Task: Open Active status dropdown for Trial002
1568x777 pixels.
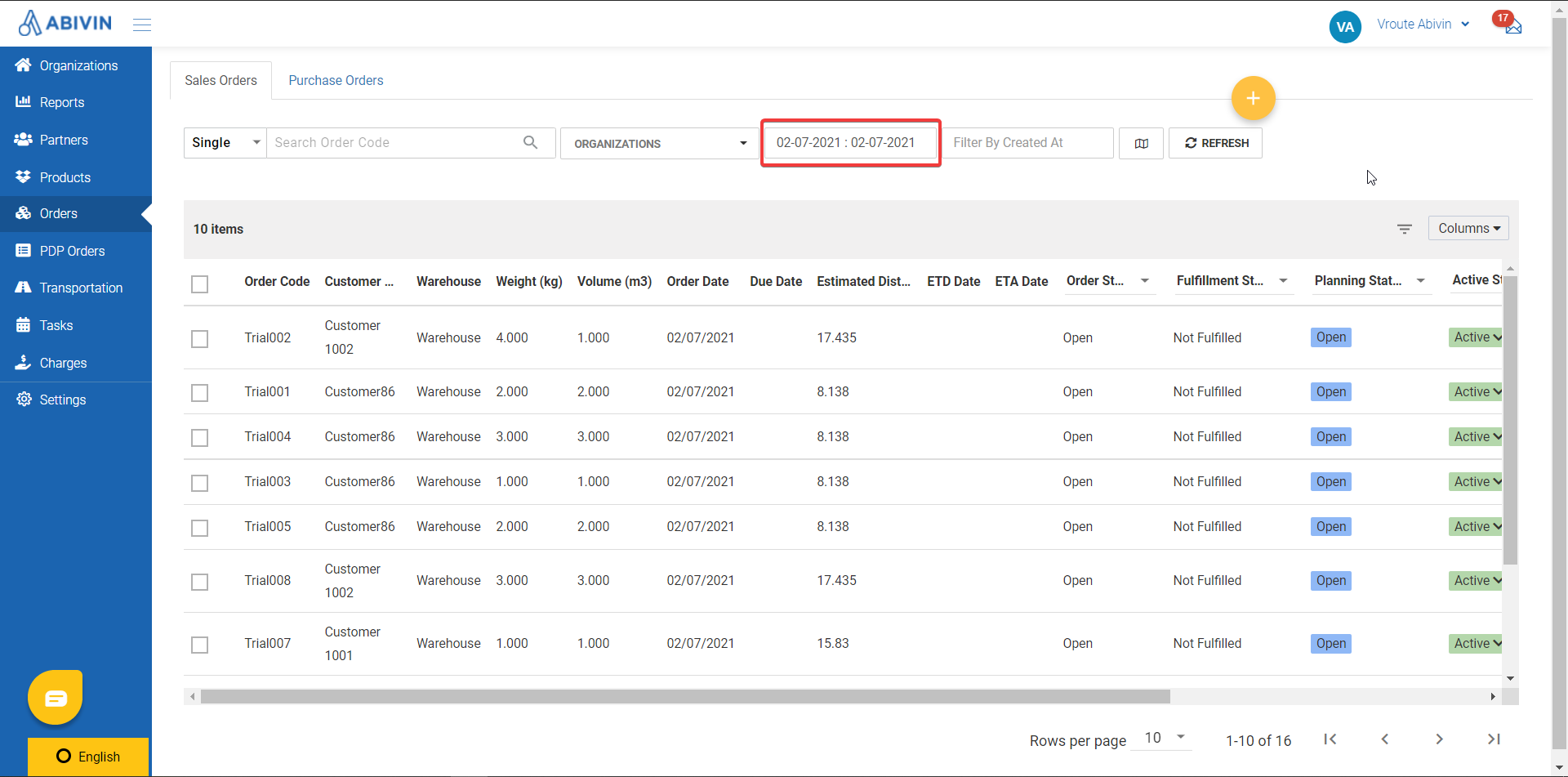Action: (x=1477, y=337)
